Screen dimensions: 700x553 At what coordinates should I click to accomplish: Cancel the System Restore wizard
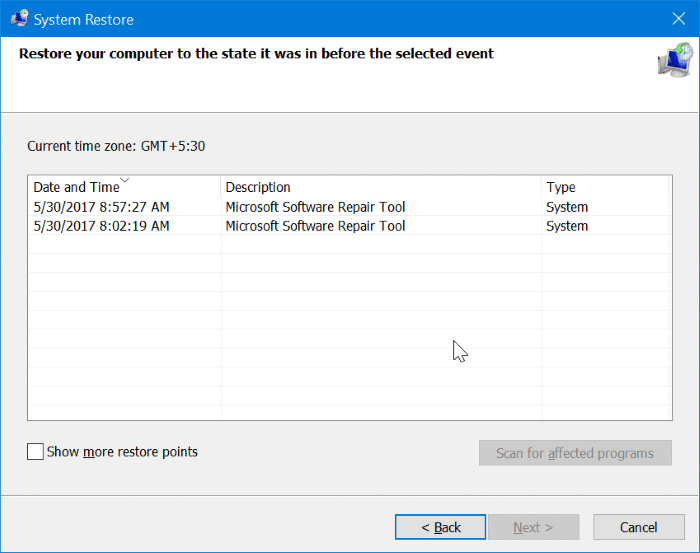click(x=638, y=527)
